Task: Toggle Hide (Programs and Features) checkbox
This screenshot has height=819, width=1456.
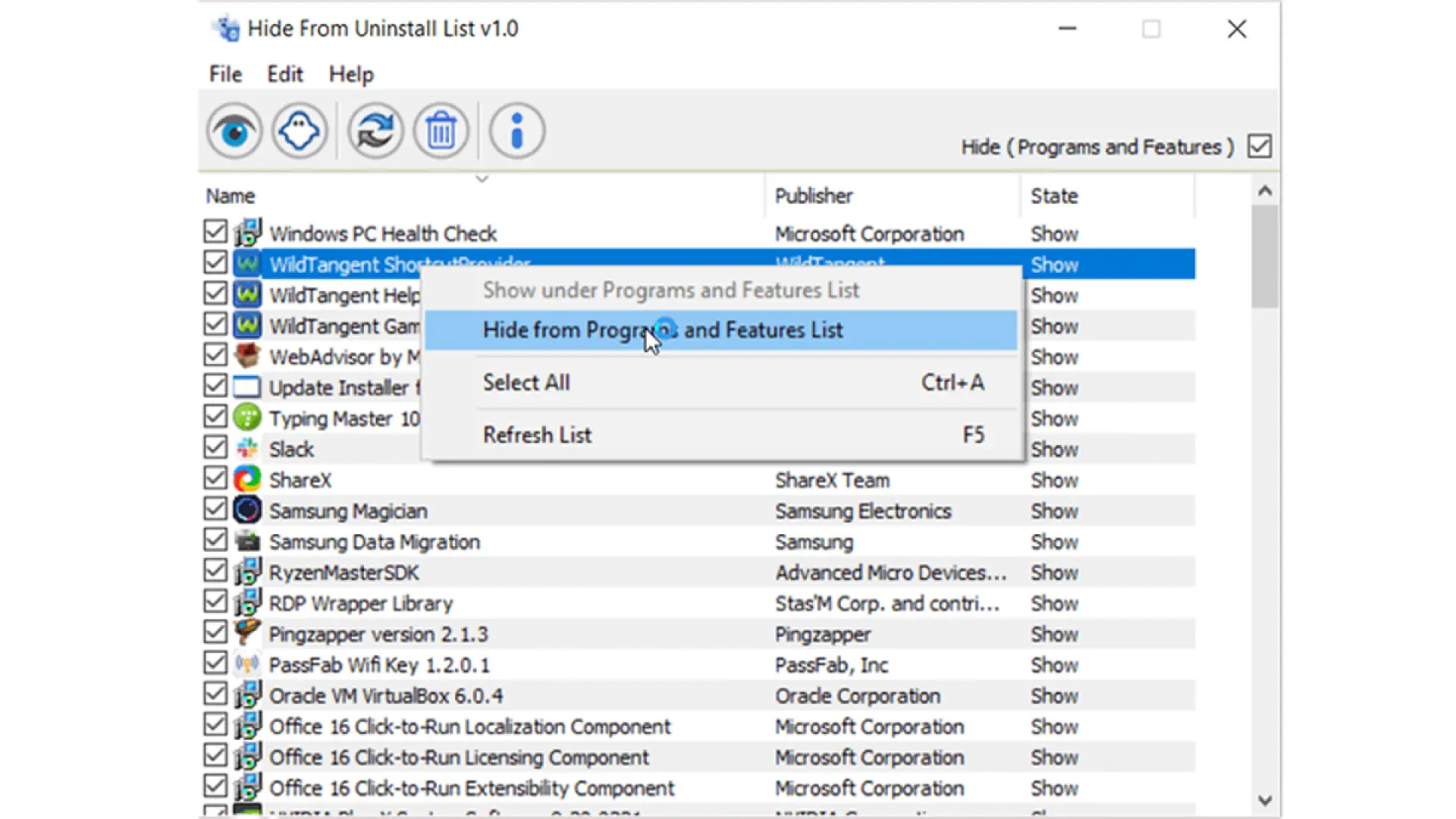Action: click(1259, 146)
